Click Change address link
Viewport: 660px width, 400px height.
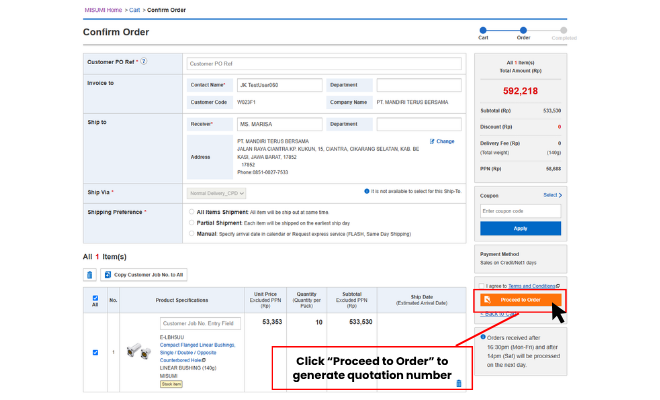[442, 141]
